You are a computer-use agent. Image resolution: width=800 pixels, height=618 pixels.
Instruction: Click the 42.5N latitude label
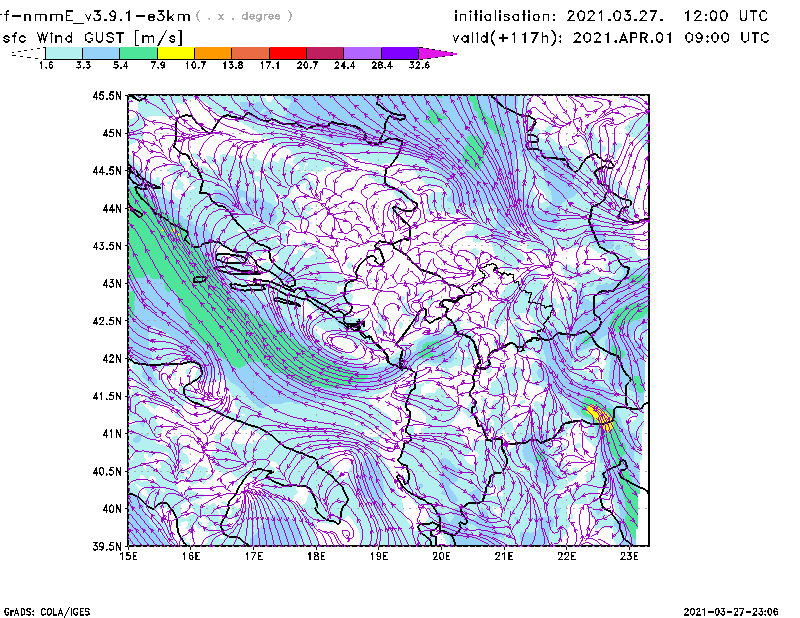click(107, 321)
